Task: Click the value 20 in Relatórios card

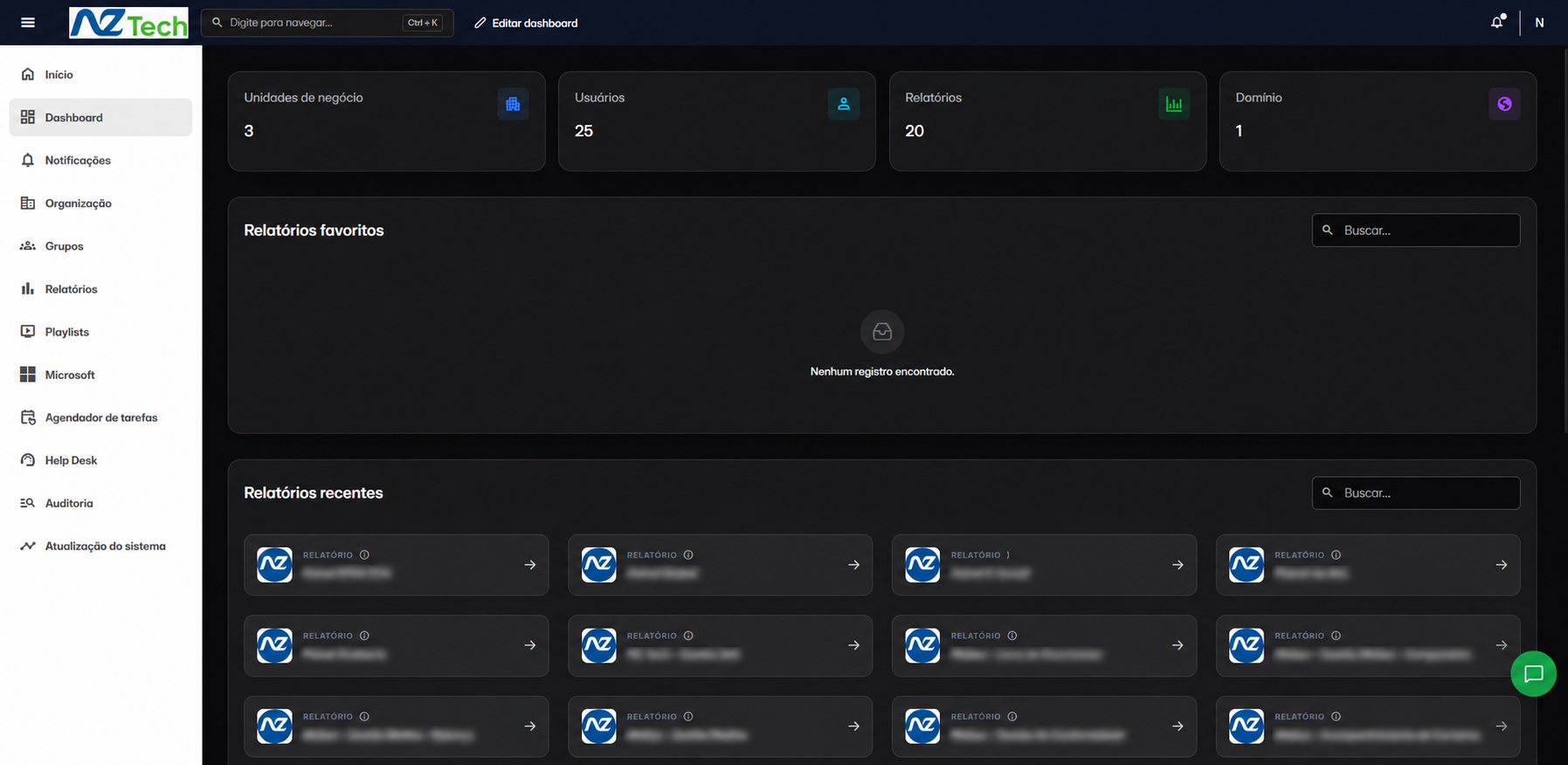Action: pyautogui.click(x=915, y=131)
